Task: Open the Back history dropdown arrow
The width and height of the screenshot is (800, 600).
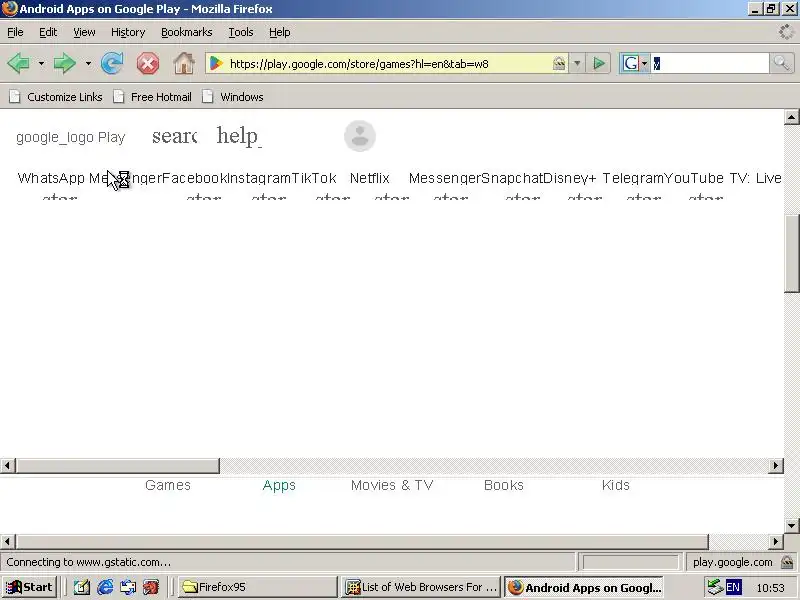Action: tap(41, 64)
